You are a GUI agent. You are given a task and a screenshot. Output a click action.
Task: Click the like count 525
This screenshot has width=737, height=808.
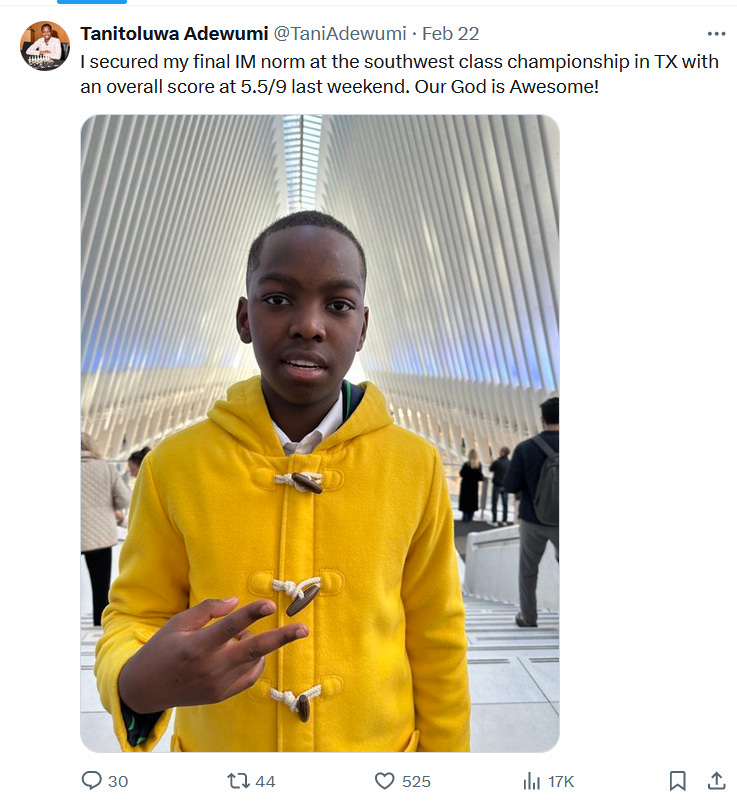coord(416,781)
